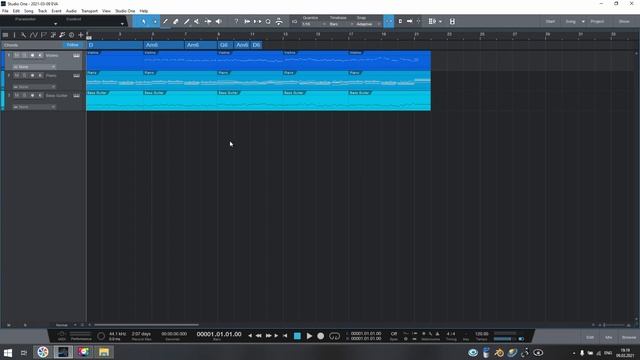Click the Show button at top right
This screenshot has height=360, width=640.
point(624,21)
